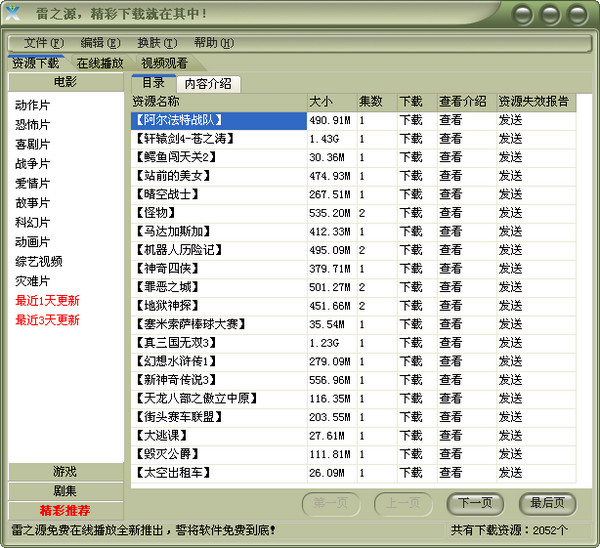
Task: Click 发送 report for 机器人历险记
Action: click(510, 250)
